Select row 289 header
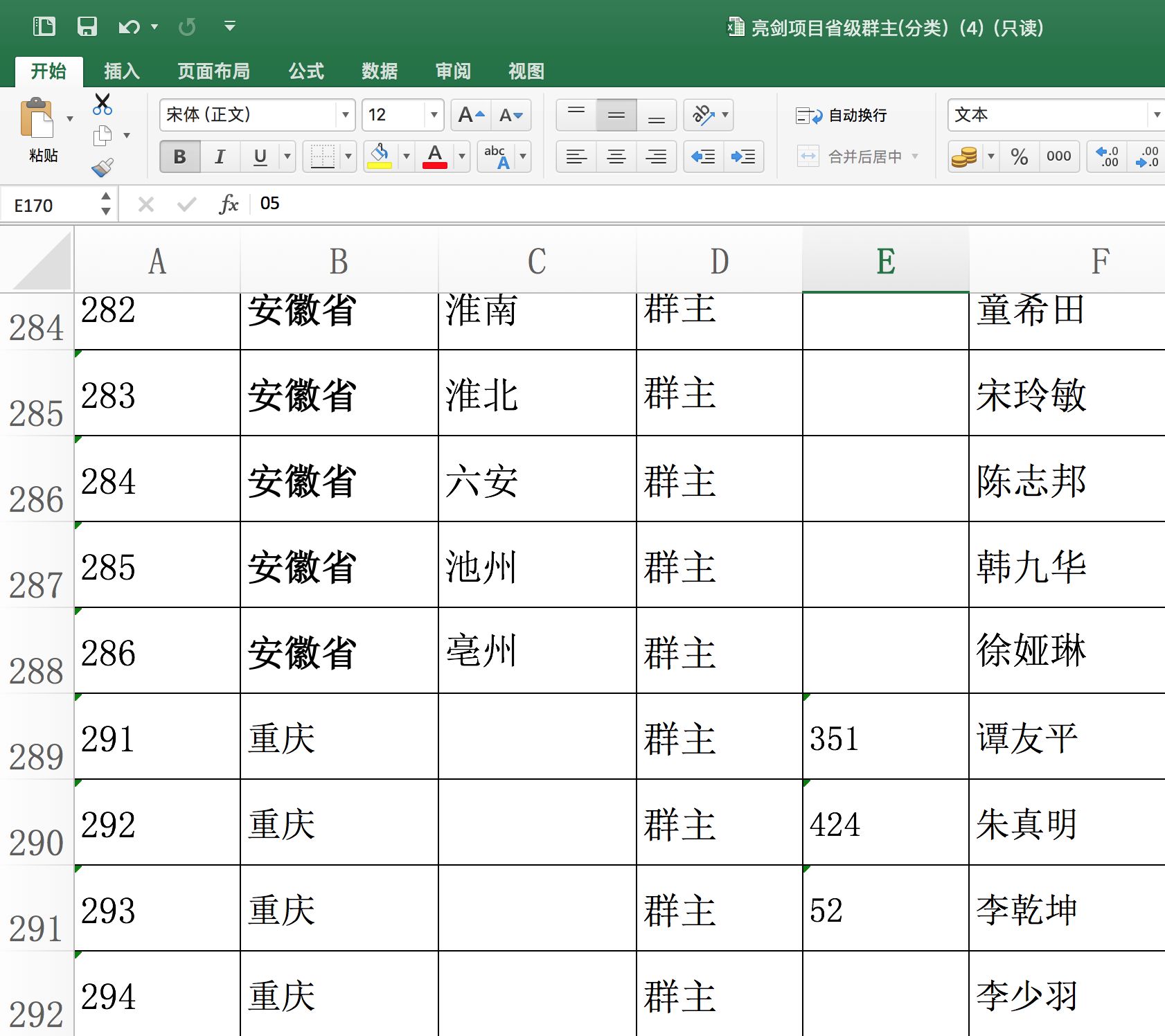Viewport: 1165px width, 1036px height. tap(37, 737)
